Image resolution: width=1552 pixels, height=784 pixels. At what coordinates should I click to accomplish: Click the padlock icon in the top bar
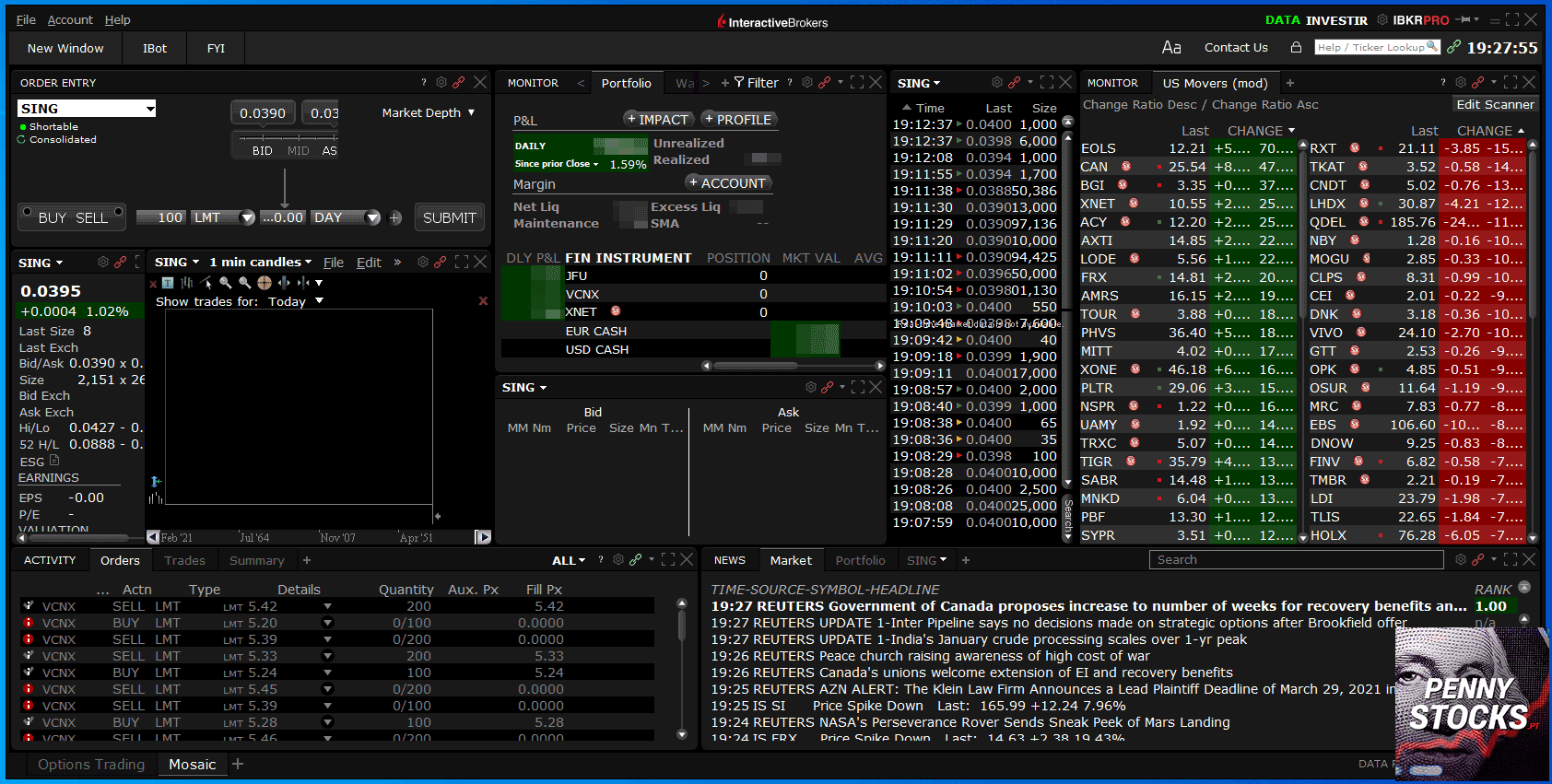pos(1296,47)
